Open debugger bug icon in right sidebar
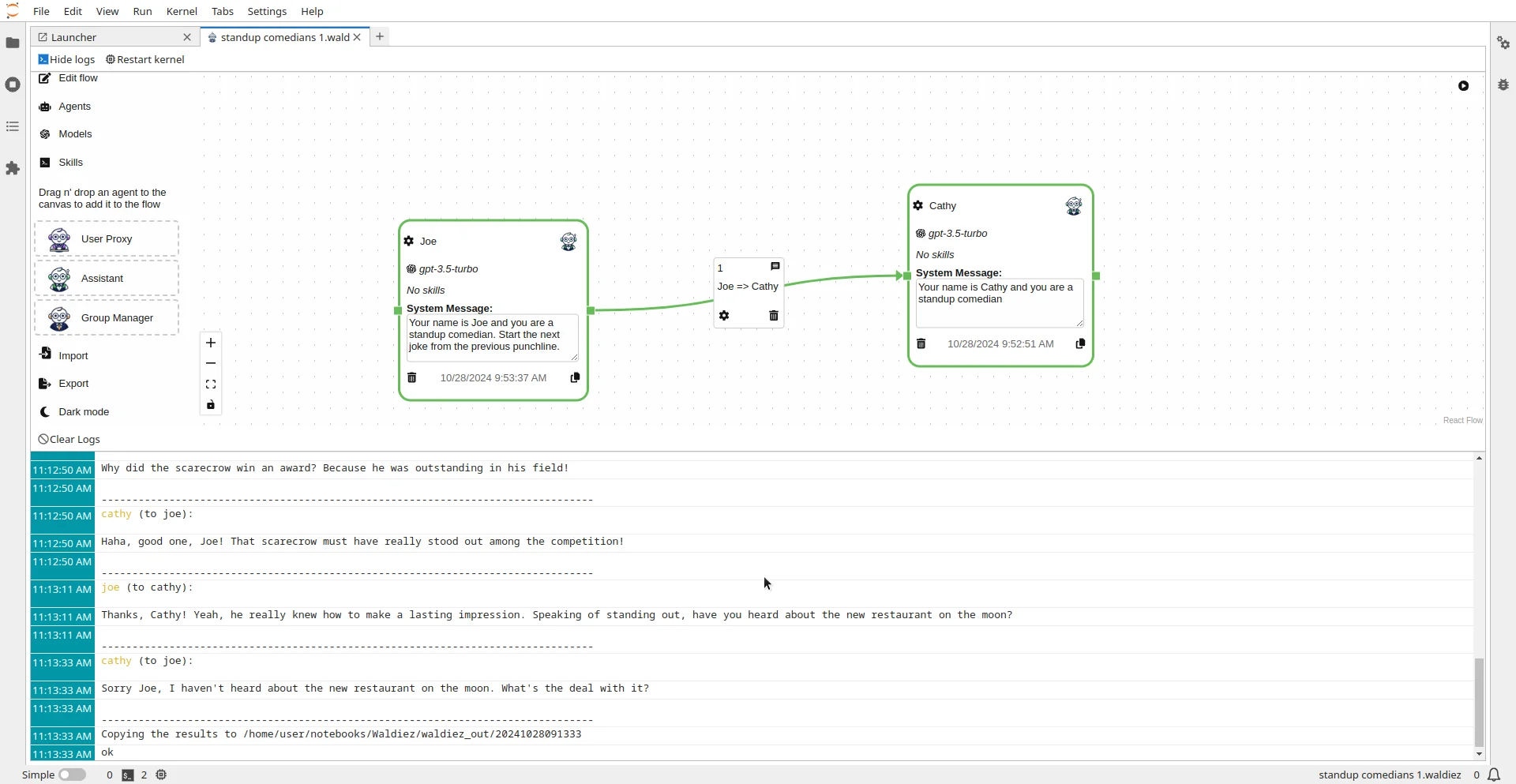1516x784 pixels. click(1503, 84)
